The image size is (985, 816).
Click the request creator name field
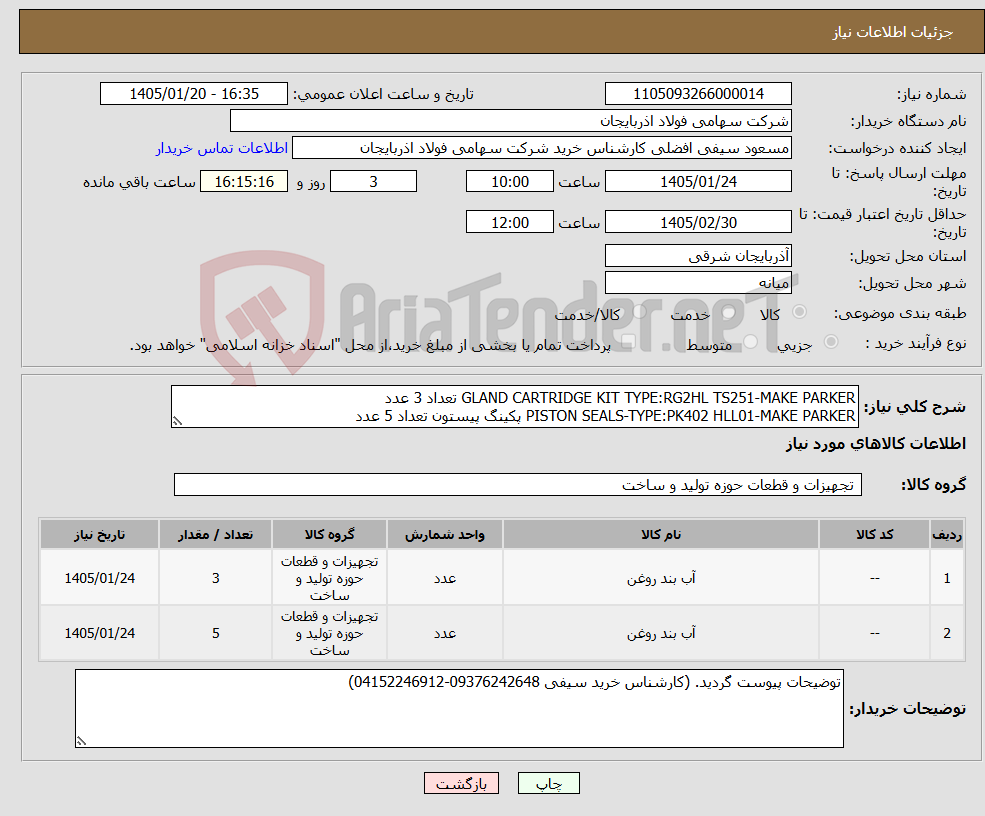click(x=541, y=148)
